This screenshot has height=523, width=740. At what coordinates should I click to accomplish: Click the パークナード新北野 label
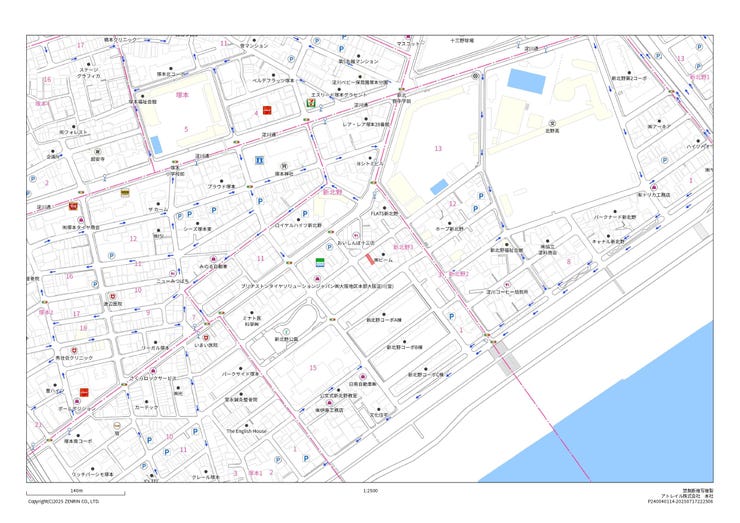tap(614, 217)
